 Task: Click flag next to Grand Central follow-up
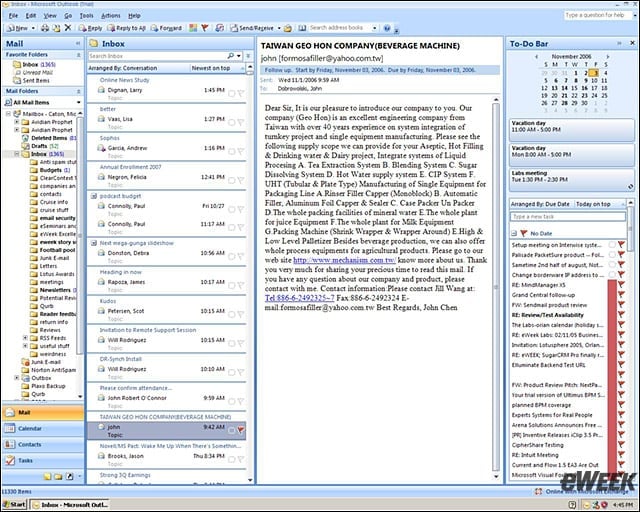pos(621,295)
